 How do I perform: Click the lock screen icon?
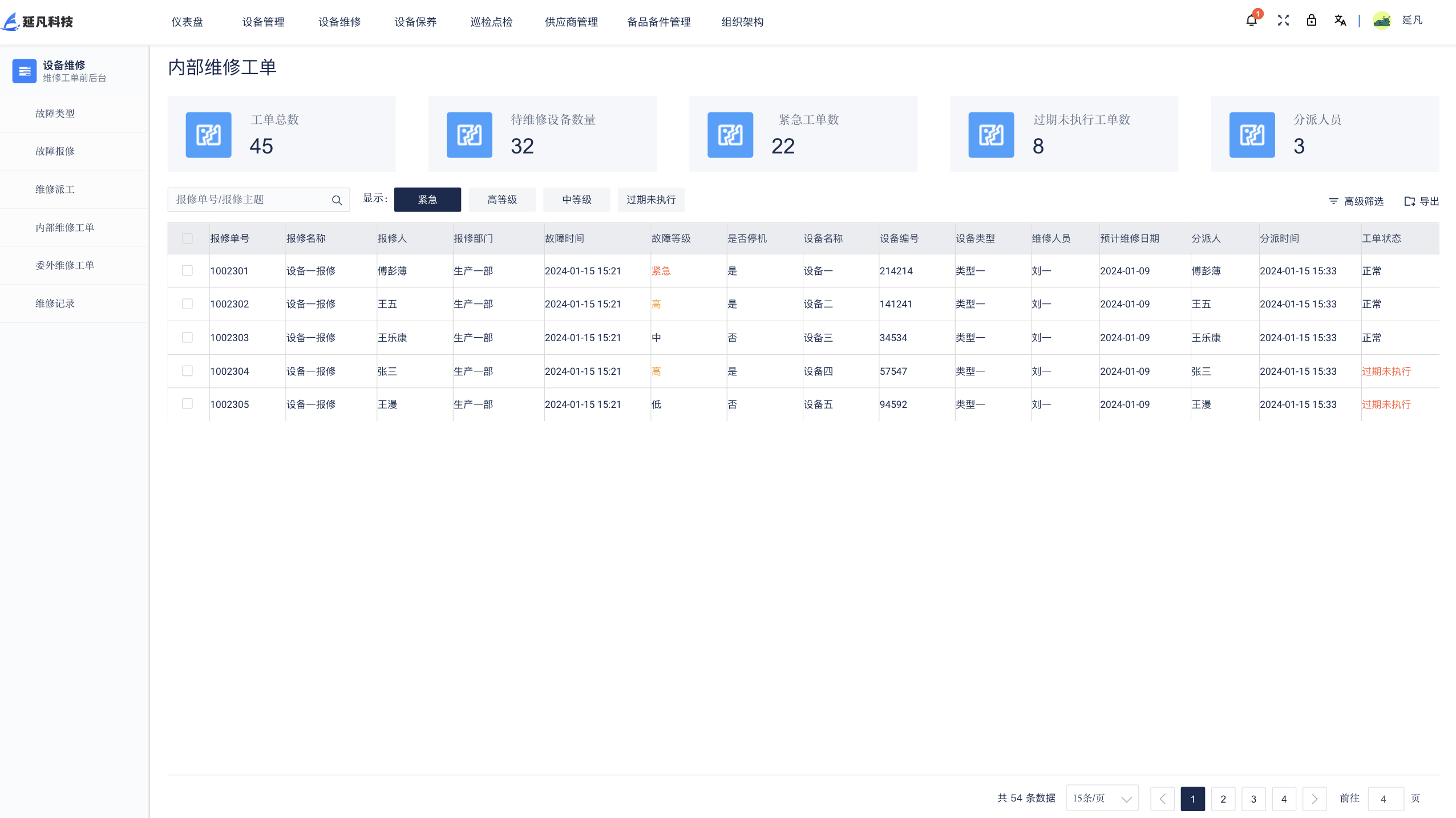coord(1312,21)
